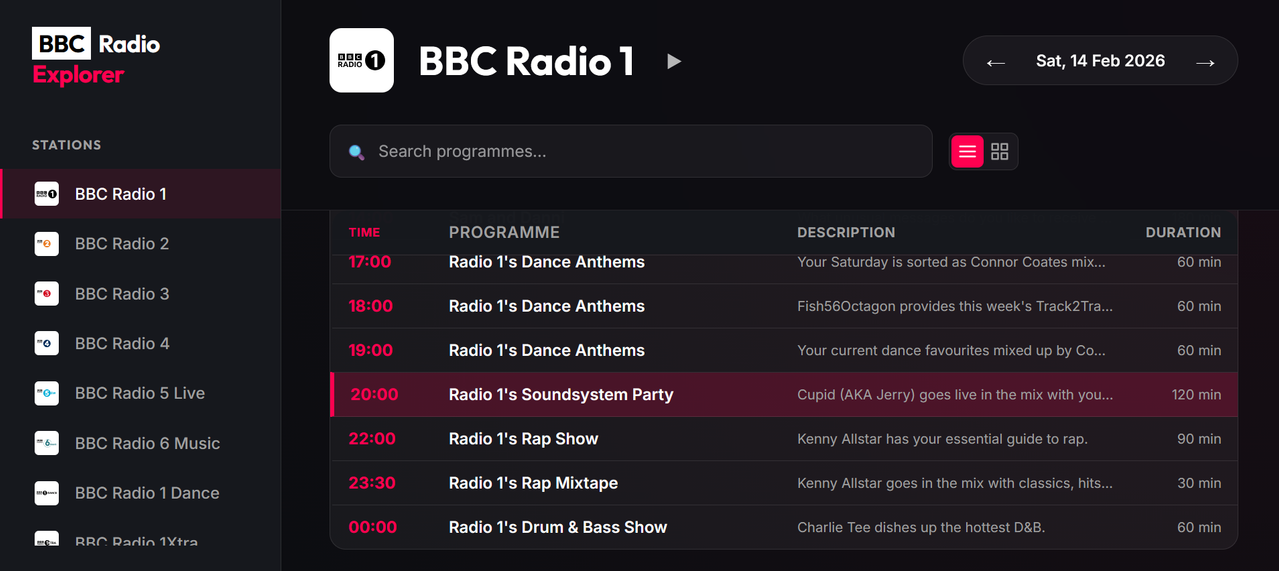Switch to list view layout
The image size is (1279, 571).
(x=967, y=152)
